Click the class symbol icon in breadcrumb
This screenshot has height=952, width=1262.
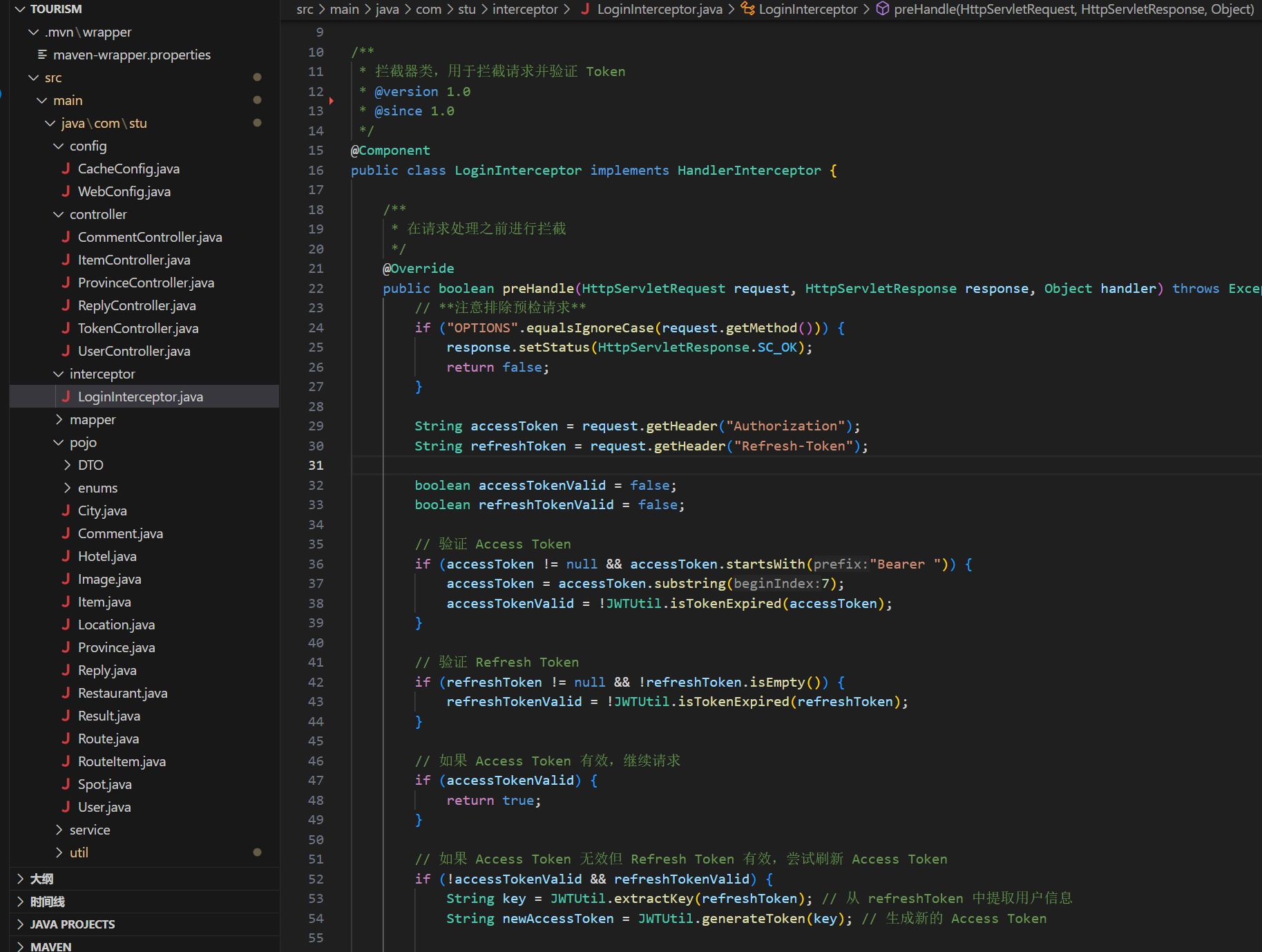point(747,9)
